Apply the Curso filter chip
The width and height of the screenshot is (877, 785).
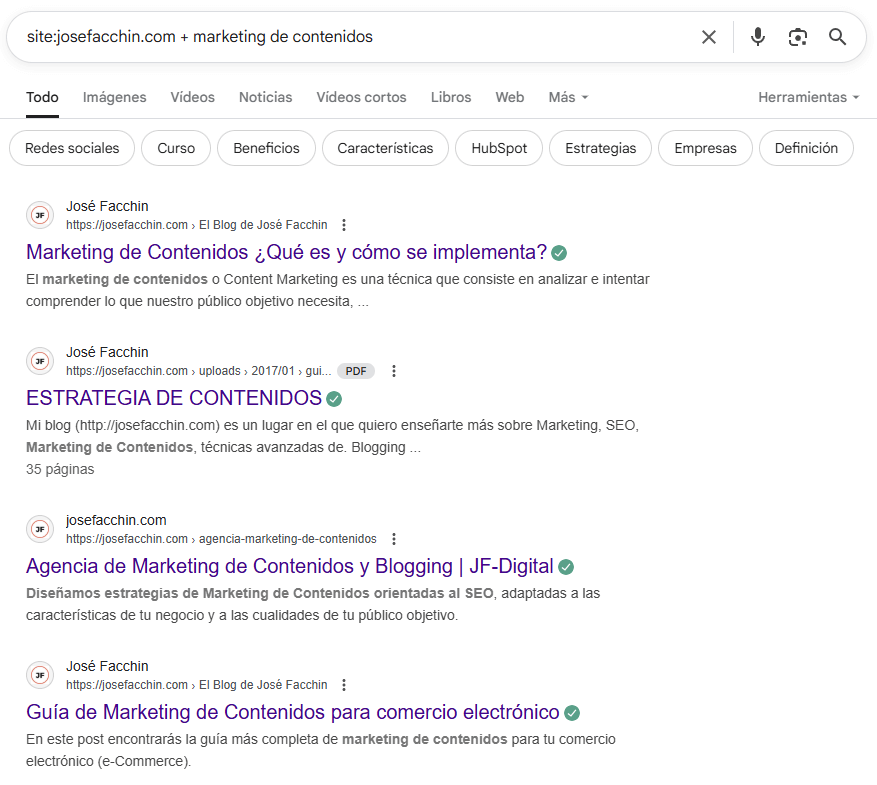176,148
